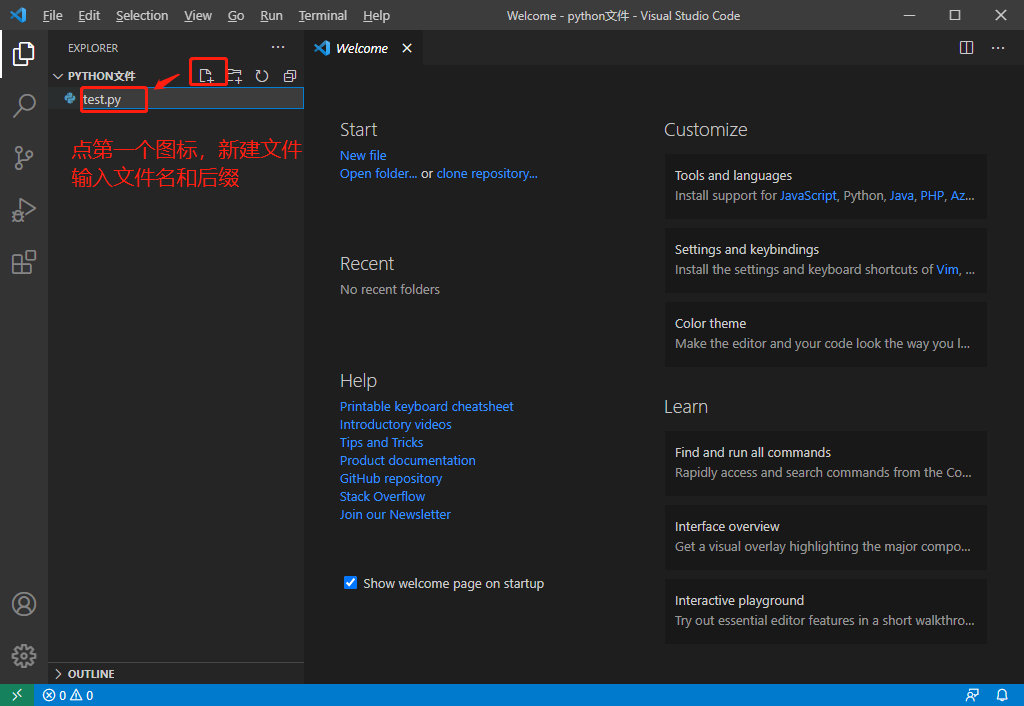Image resolution: width=1024 pixels, height=706 pixels.
Task: Open the Accounts menu icon
Action: click(x=24, y=604)
